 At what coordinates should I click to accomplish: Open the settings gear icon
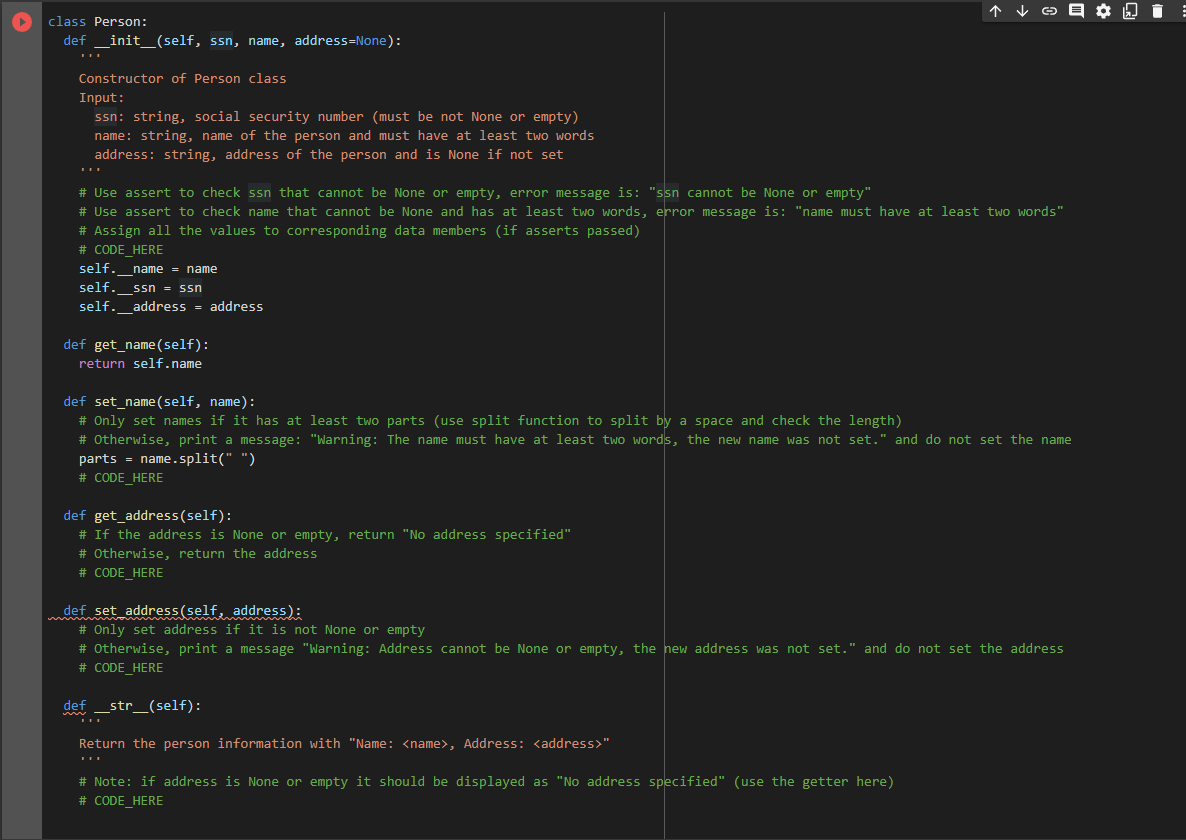[x=1103, y=11]
